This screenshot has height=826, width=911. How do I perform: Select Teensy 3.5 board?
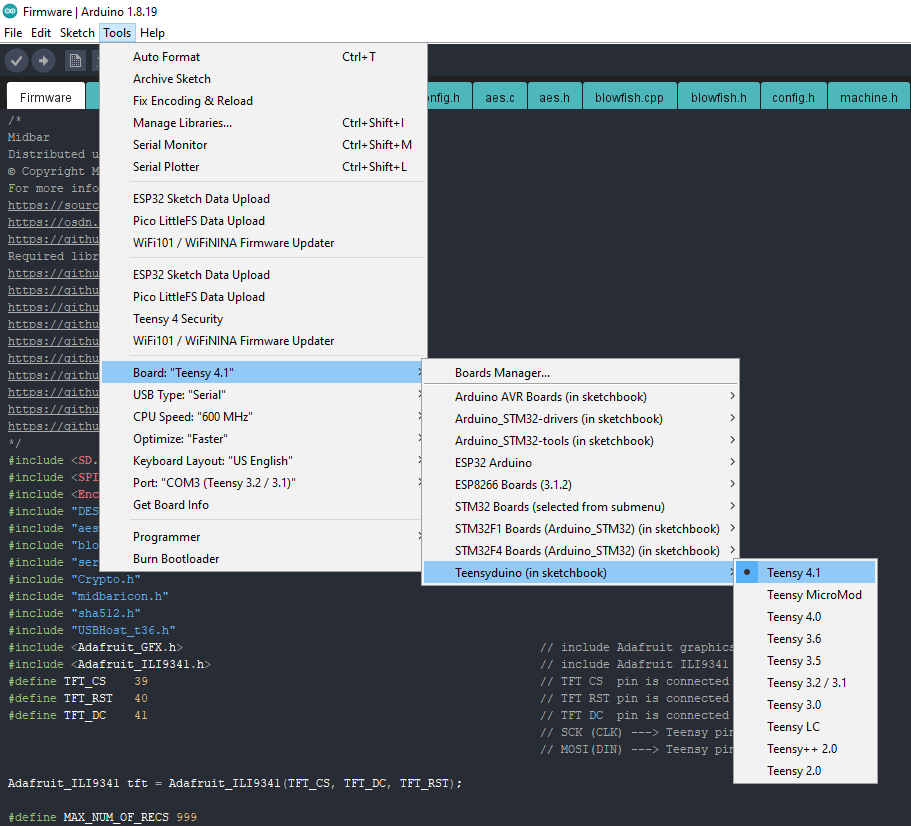(805, 661)
